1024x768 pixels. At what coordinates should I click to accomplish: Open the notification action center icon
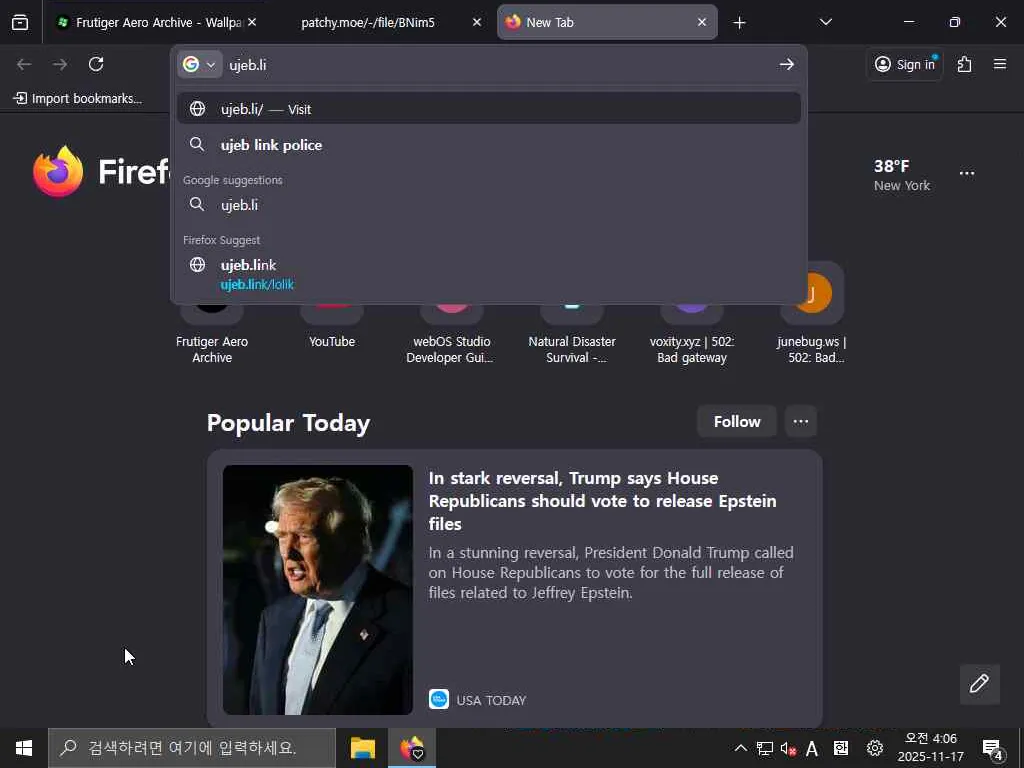point(992,748)
